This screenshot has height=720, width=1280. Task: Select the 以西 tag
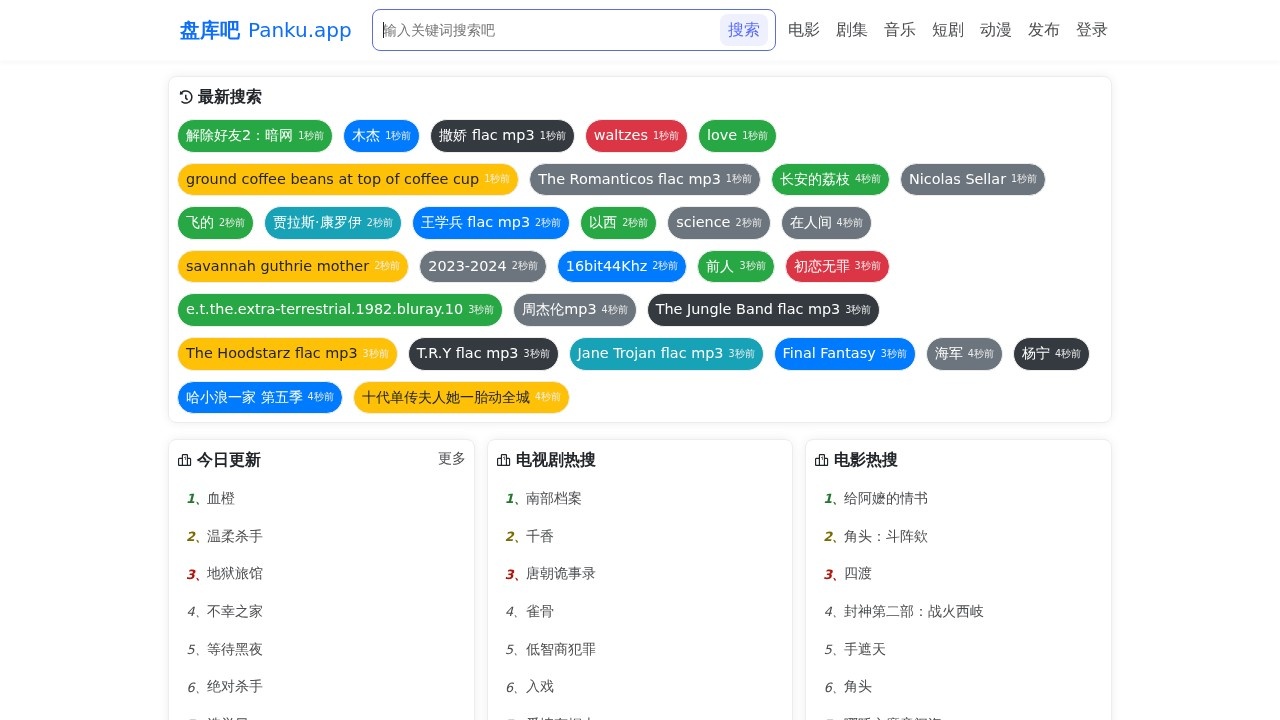tap(618, 223)
